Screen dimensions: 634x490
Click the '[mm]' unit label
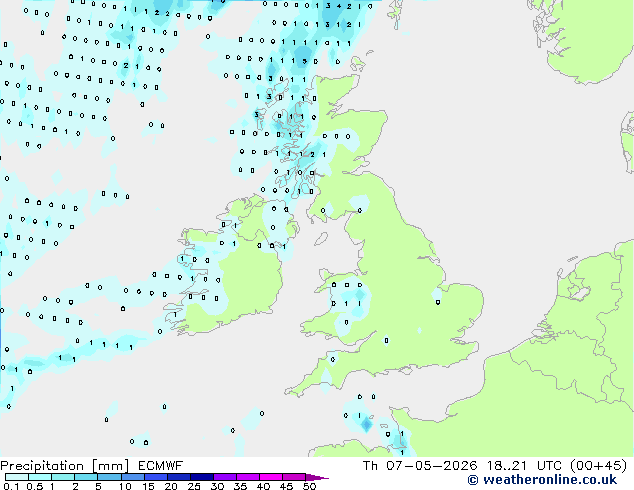111,466
